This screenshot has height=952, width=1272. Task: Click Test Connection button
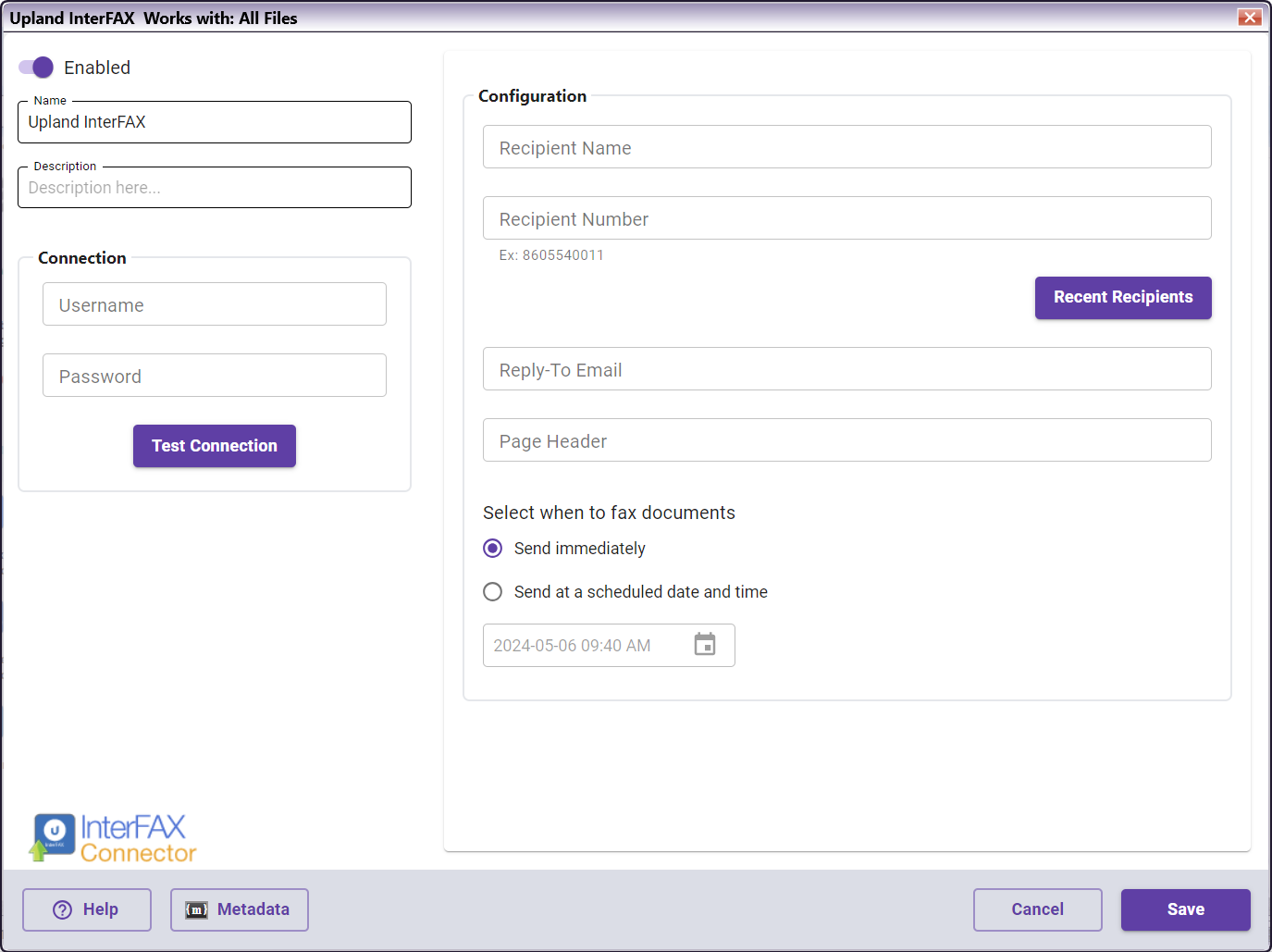point(215,446)
